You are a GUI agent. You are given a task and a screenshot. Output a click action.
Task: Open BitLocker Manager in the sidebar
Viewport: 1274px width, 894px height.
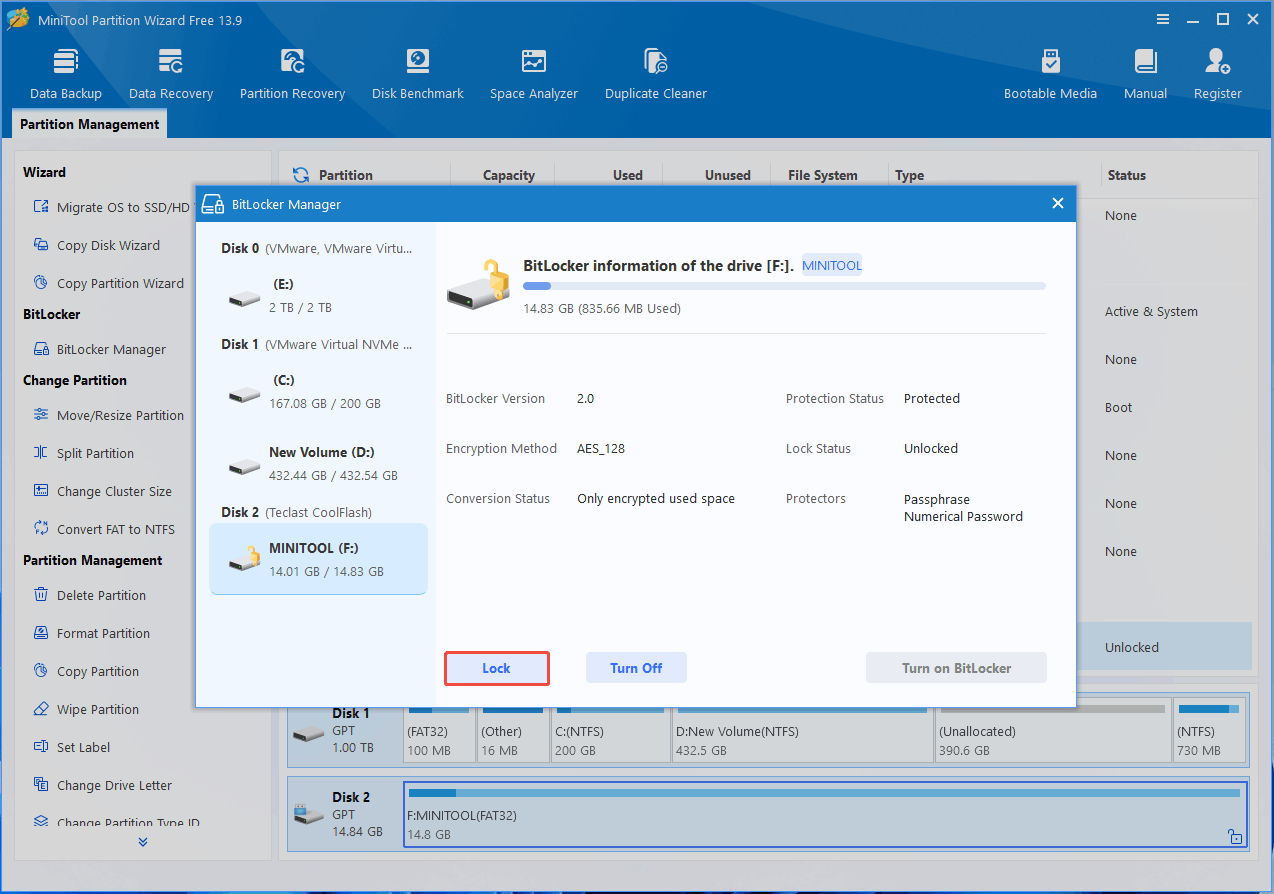99,349
